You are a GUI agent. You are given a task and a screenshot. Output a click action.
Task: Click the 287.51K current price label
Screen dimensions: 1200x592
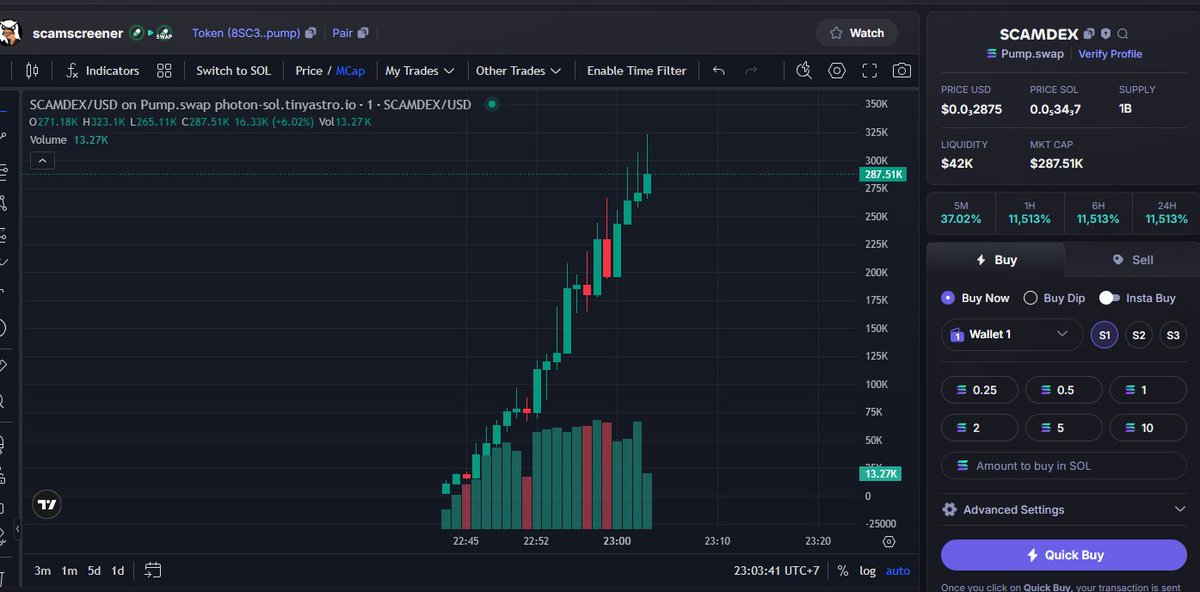pyautogui.click(x=882, y=174)
